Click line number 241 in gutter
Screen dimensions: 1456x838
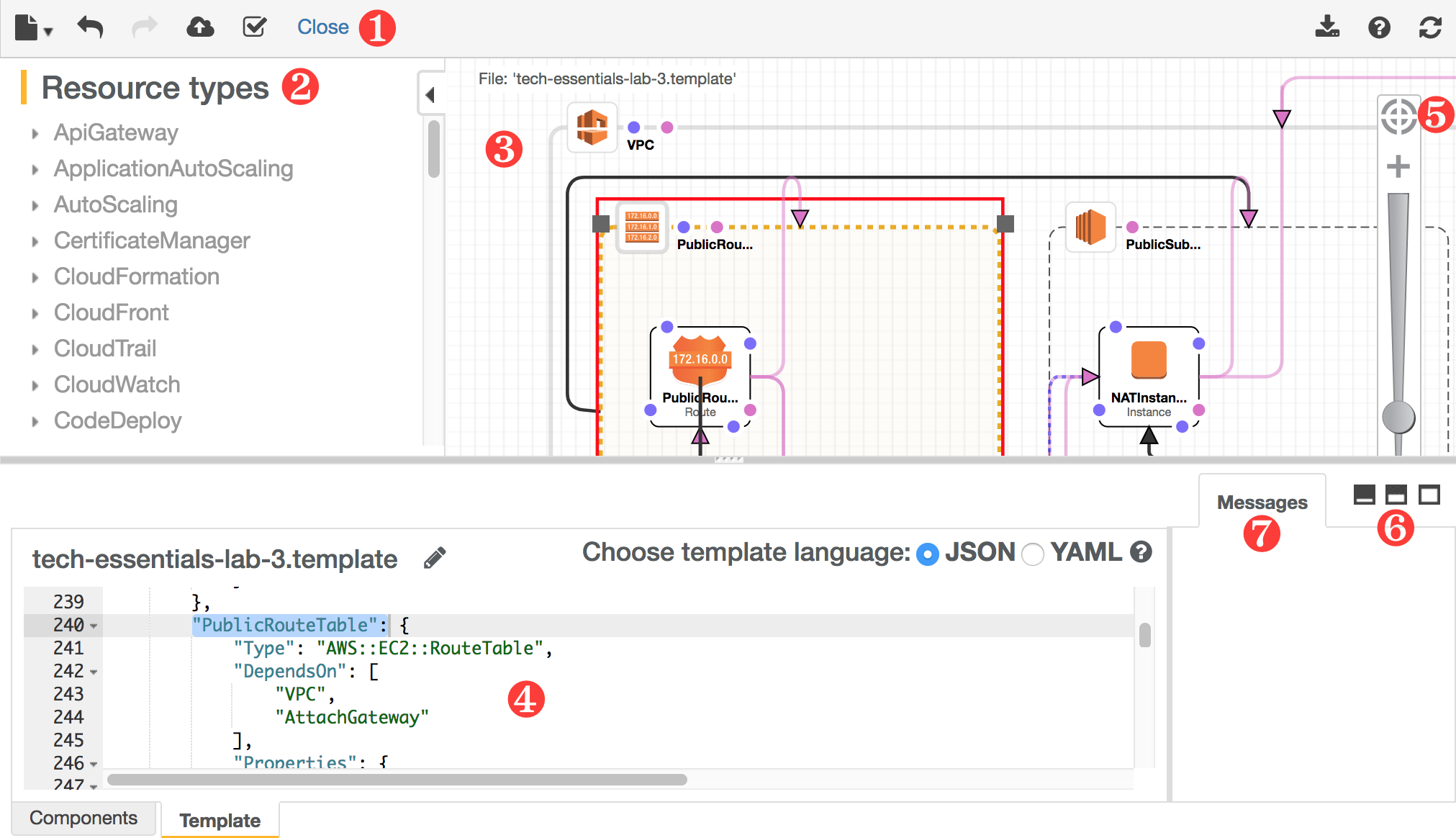[x=68, y=648]
